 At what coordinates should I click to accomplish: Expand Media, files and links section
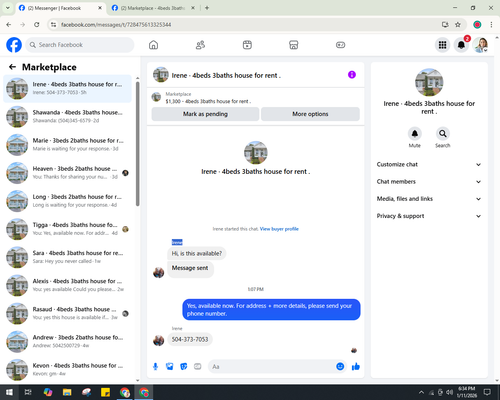click(429, 199)
